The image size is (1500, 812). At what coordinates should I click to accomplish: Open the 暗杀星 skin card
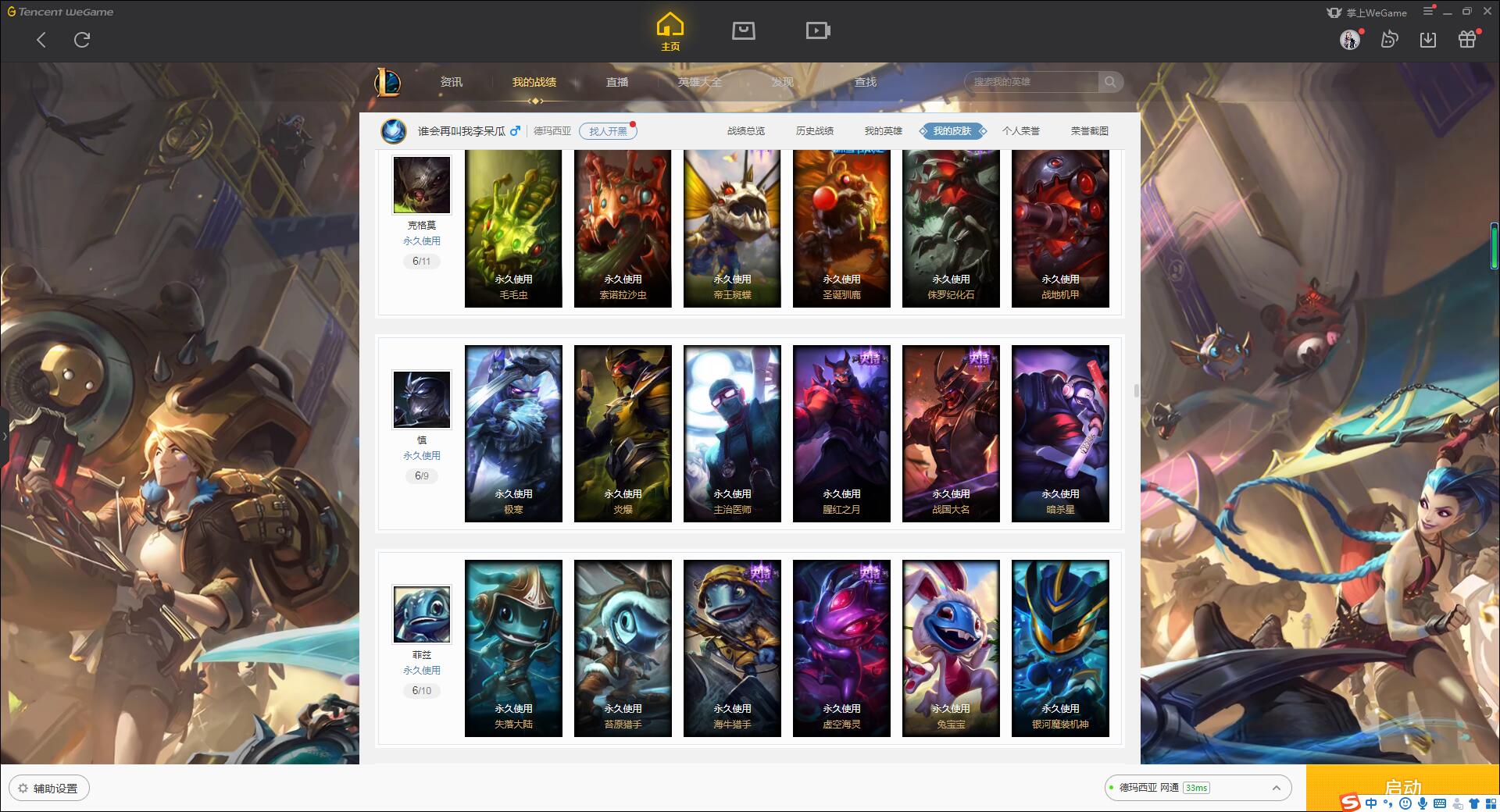pos(1060,433)
